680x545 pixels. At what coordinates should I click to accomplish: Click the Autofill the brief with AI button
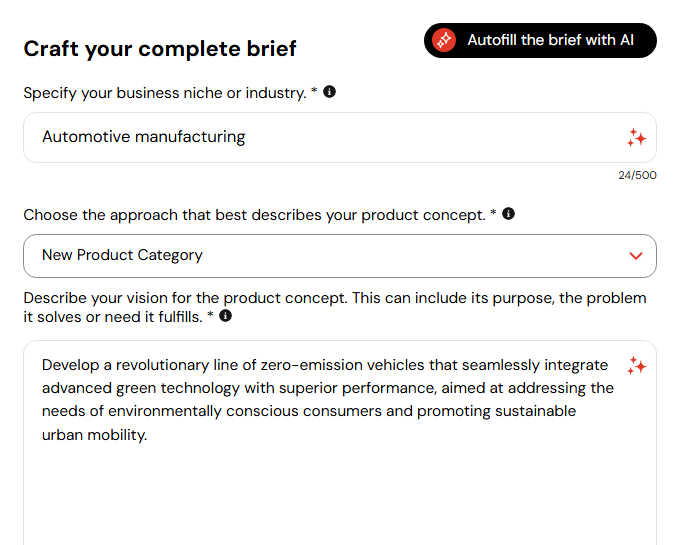[x=540, y=40]
